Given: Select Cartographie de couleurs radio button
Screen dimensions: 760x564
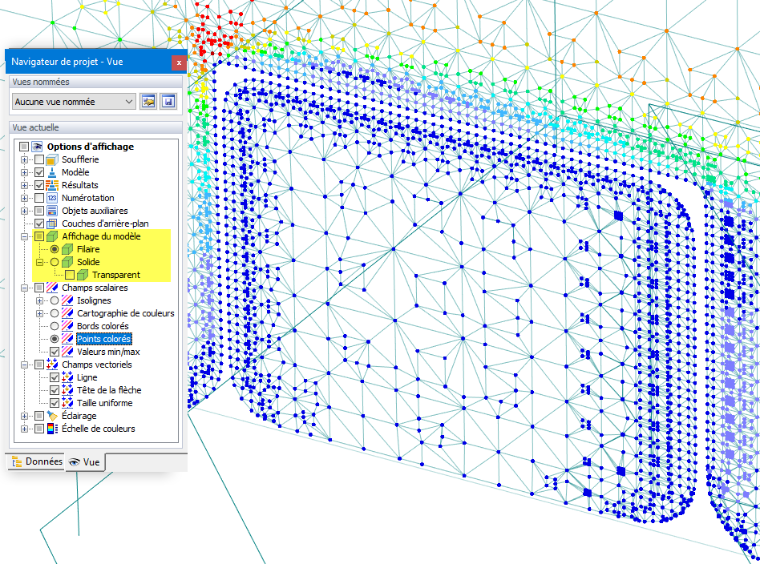Looking at the screenshot, I should [x=54, y=313].
